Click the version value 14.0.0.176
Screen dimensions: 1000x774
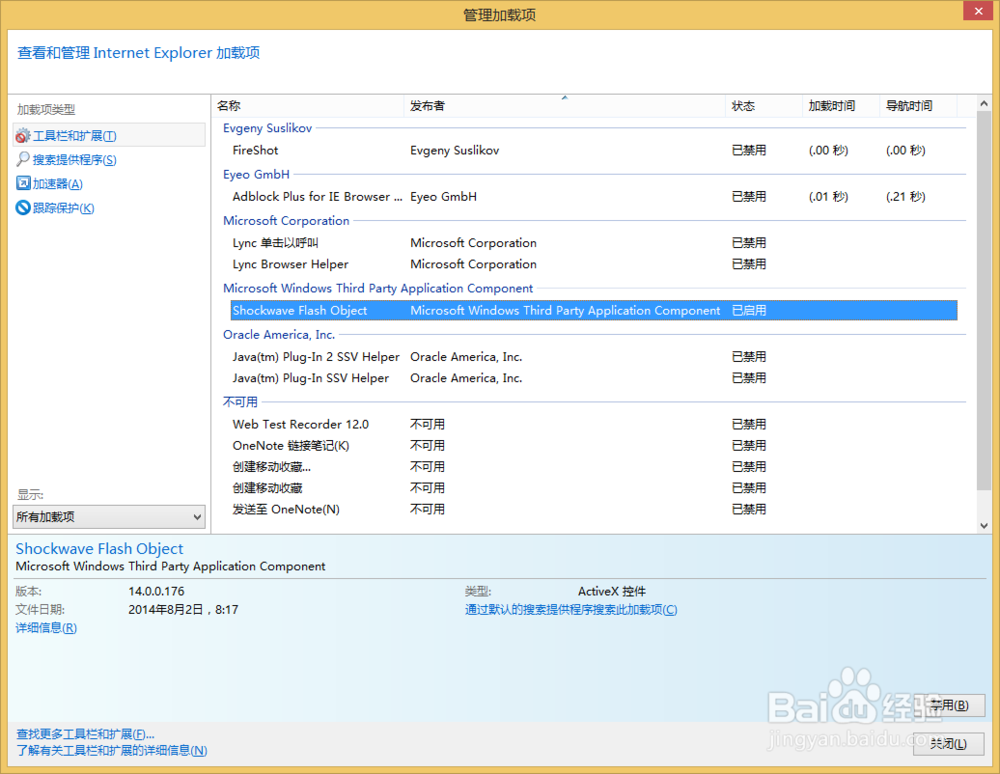(156, 592)
